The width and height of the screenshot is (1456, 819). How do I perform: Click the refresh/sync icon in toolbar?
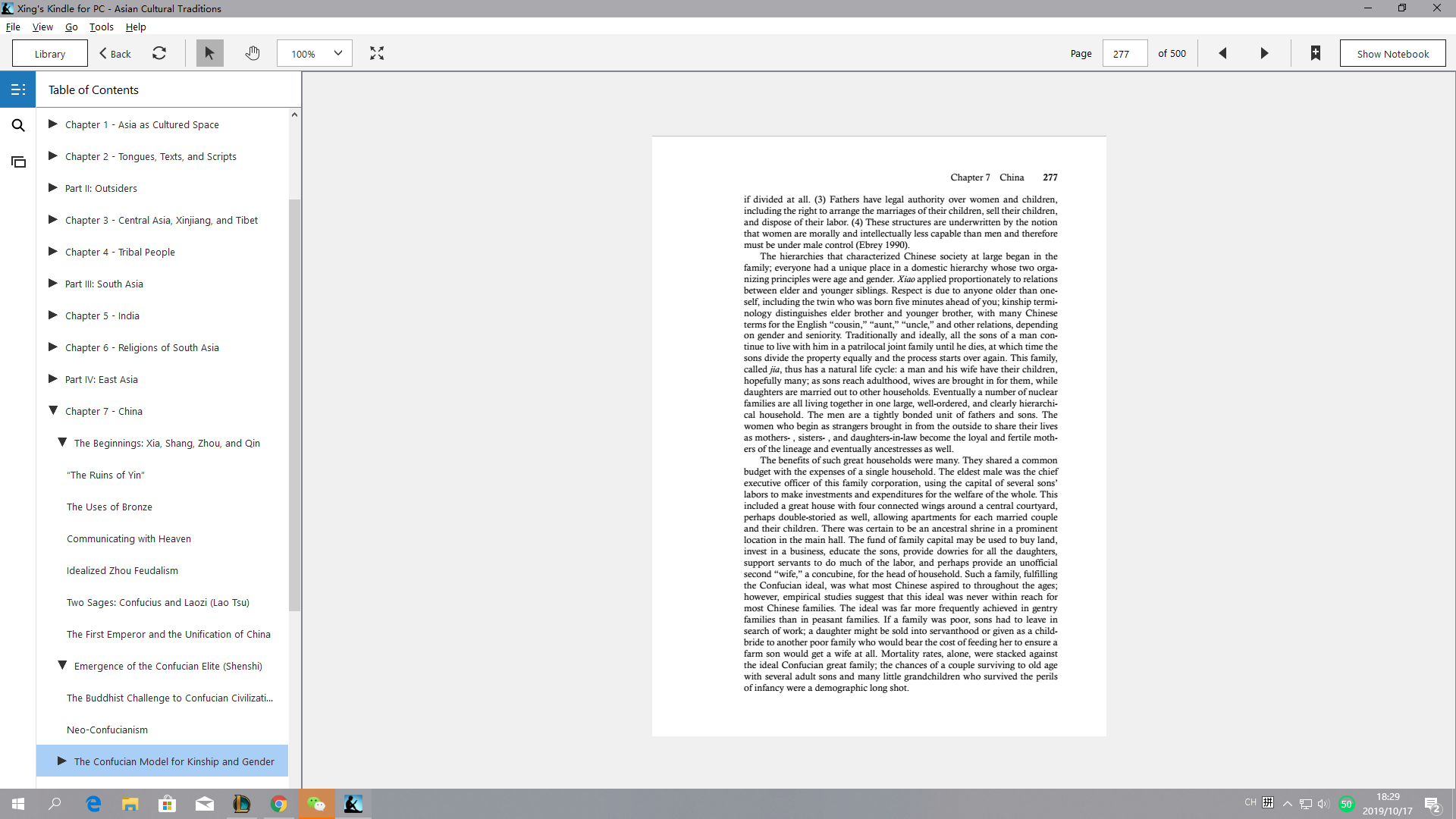tap(159, 53)
